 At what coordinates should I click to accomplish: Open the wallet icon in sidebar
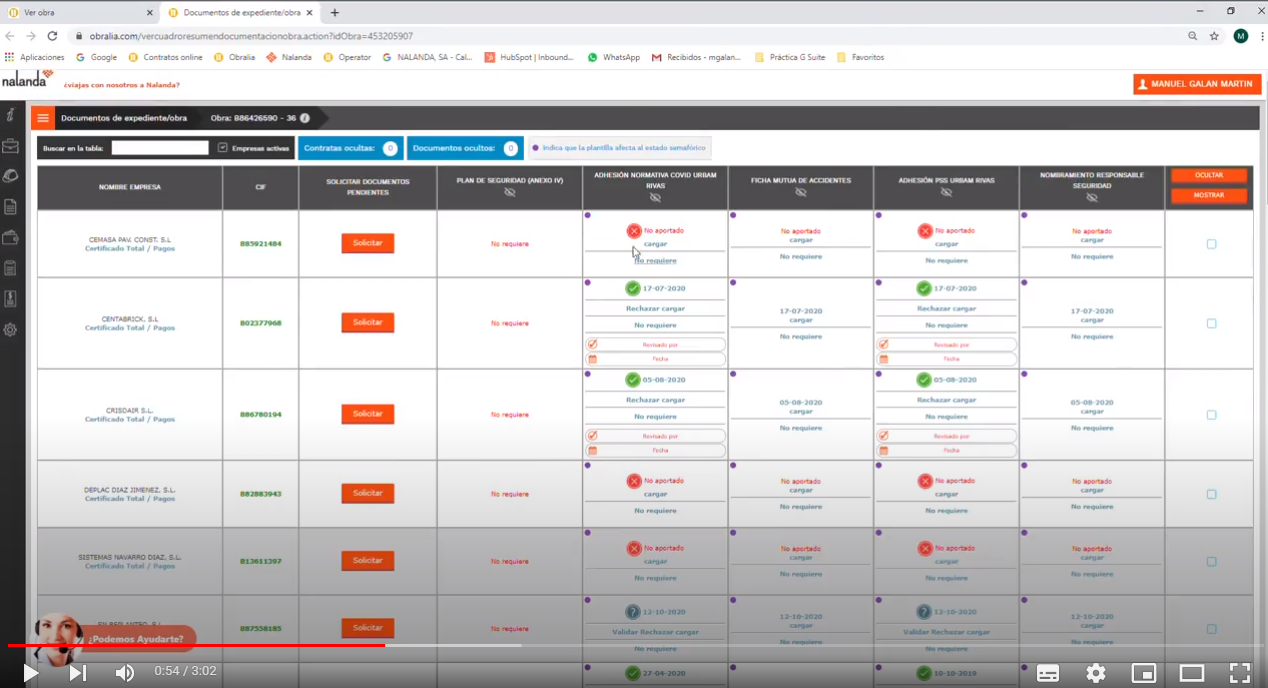11,237
